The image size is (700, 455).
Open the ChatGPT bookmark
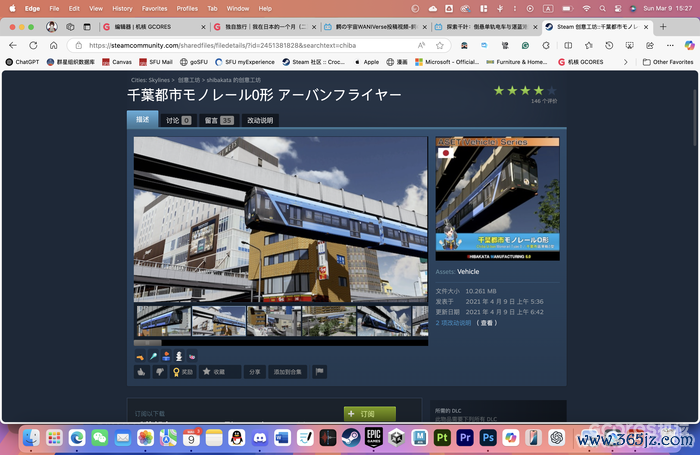coord(22,62)
